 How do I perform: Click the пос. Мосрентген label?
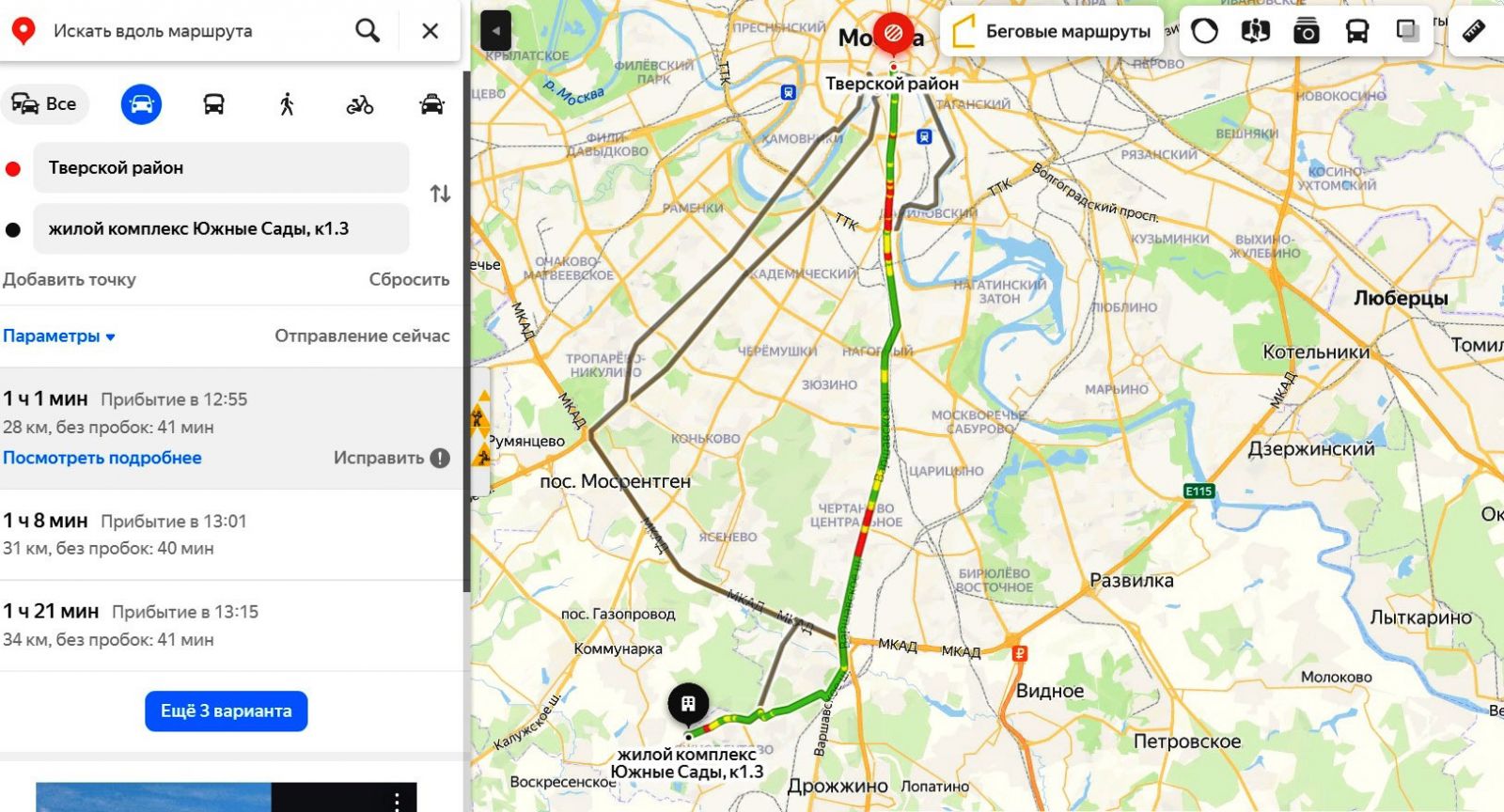point(615,481)
